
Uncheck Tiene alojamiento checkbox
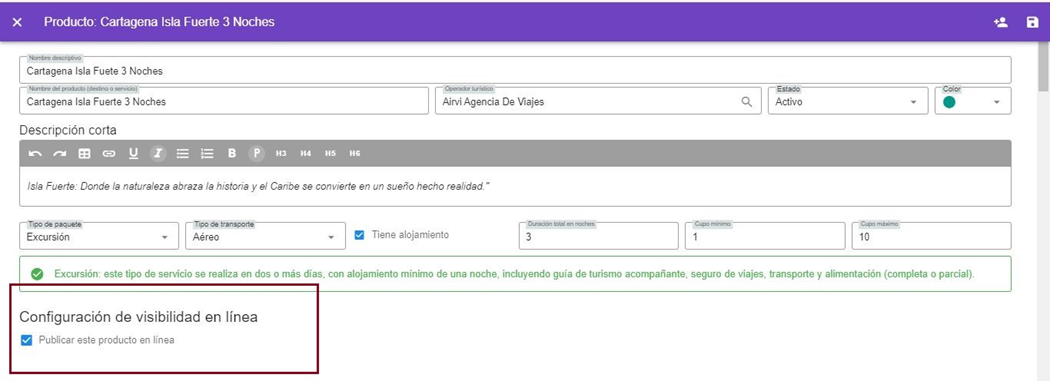[359, 235]
